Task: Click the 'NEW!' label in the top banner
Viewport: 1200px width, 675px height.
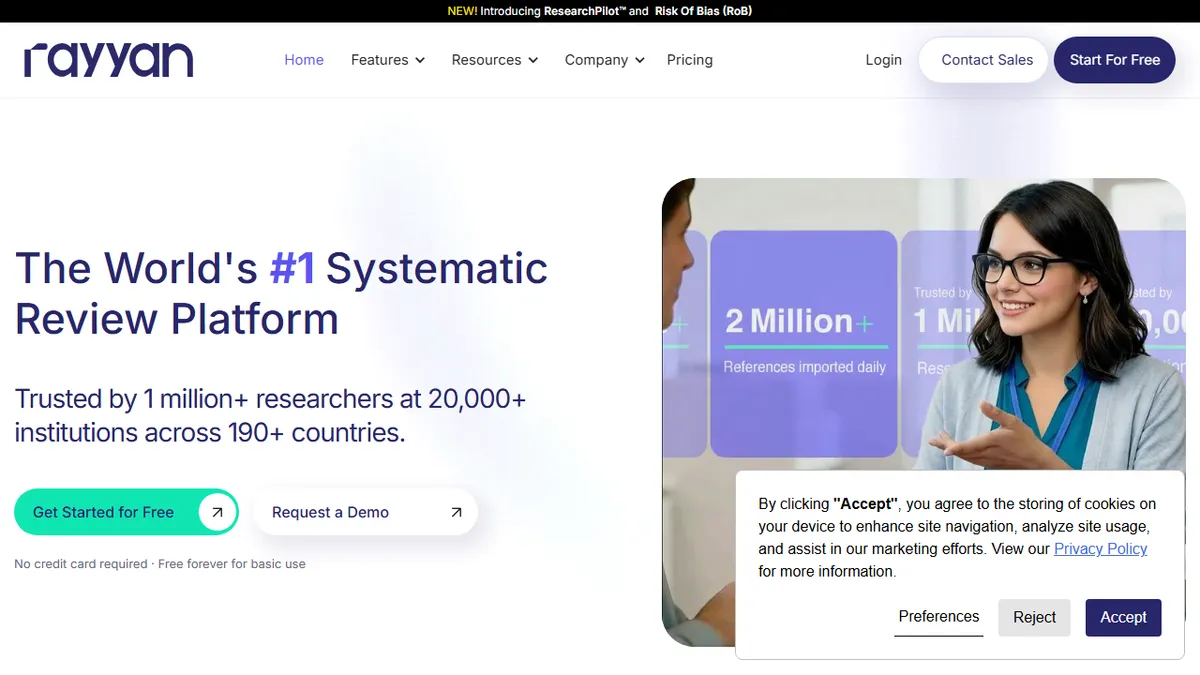Action: pyautogui.click(x=462, y=11)
